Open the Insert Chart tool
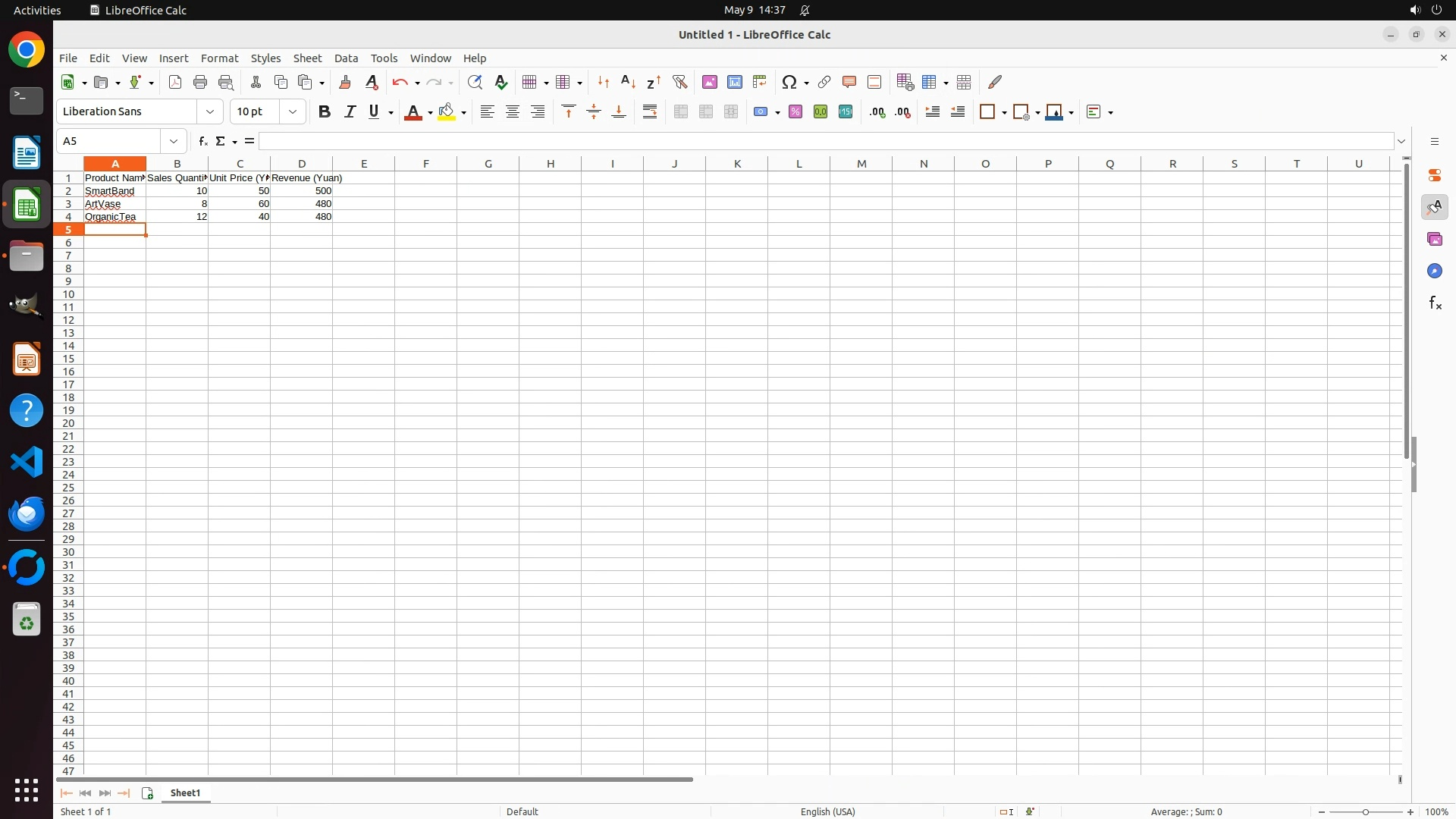Screen dimensions: 1456x819 tap(734, 82)
